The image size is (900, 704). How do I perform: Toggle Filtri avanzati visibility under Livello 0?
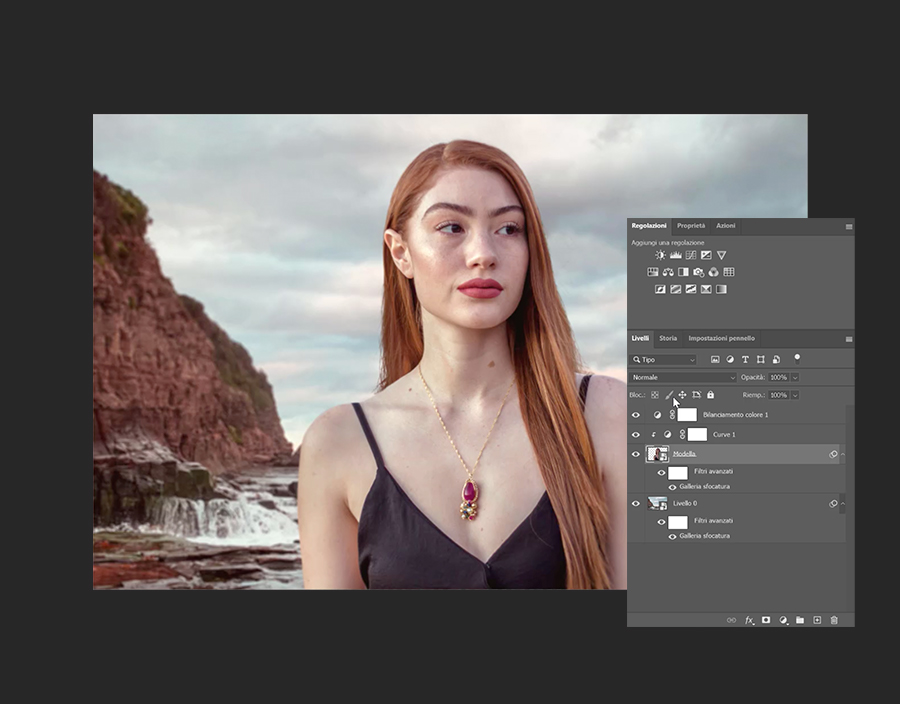[x=661, y=522]
